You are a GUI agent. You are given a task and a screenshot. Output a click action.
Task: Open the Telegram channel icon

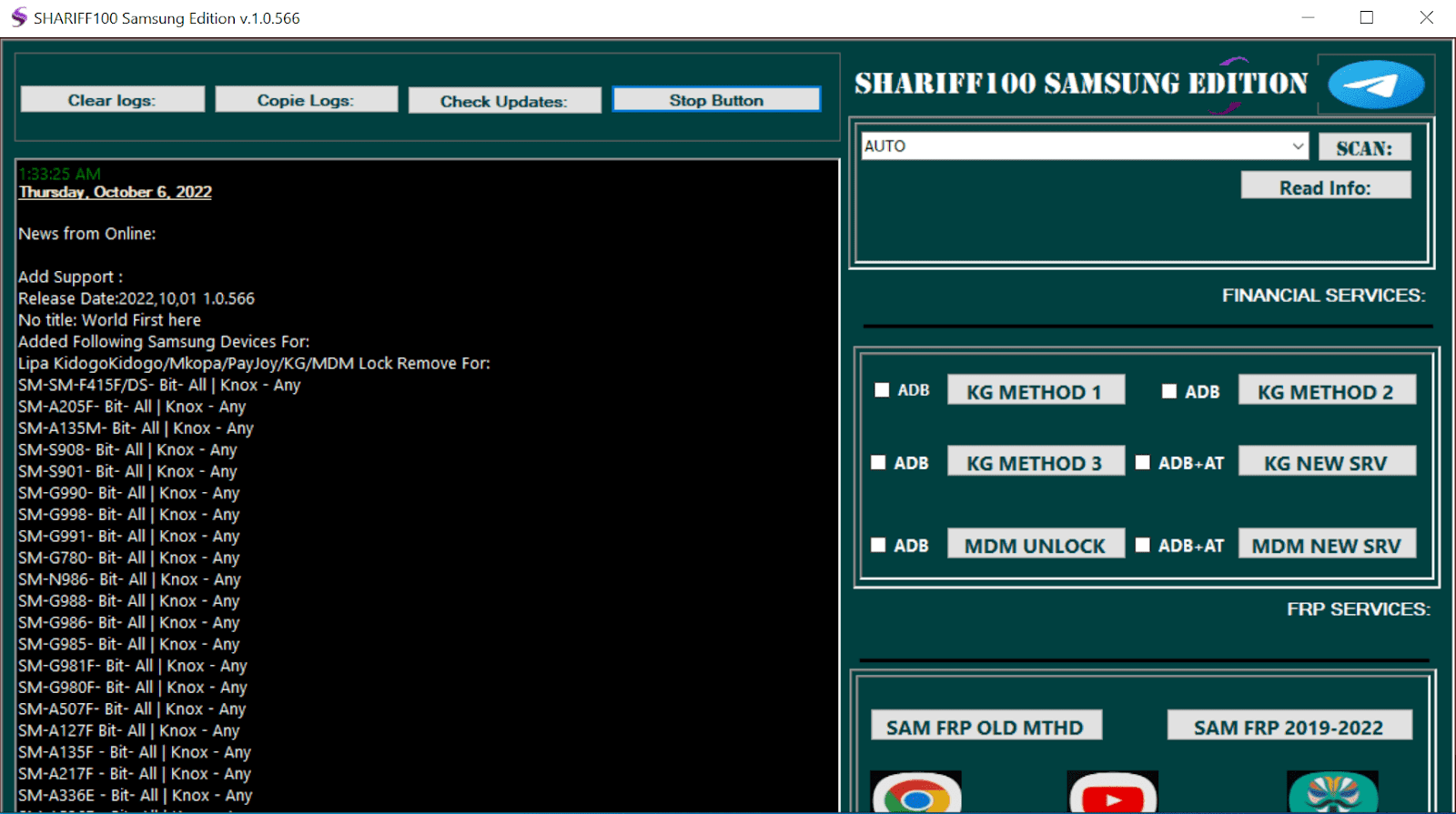tap(1376, 85)
